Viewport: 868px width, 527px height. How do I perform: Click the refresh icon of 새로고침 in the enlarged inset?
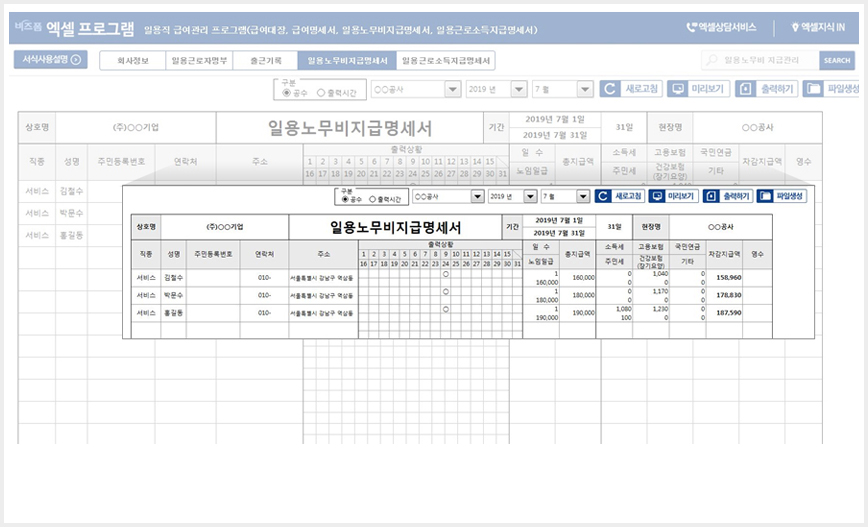[603, 196]
